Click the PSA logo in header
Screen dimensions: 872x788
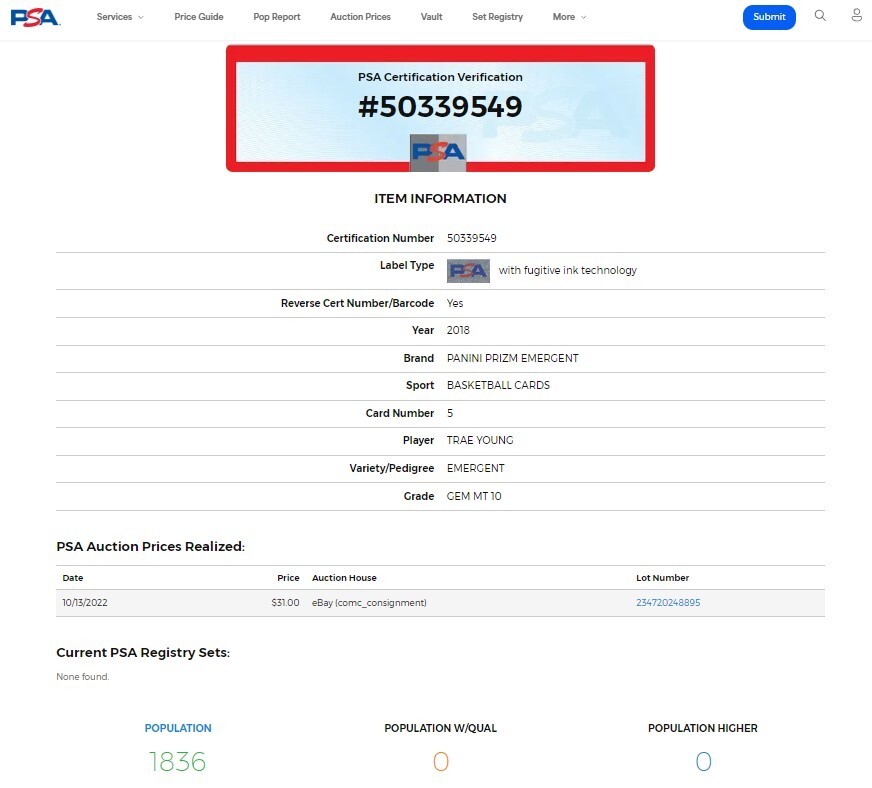click(35, 17)
